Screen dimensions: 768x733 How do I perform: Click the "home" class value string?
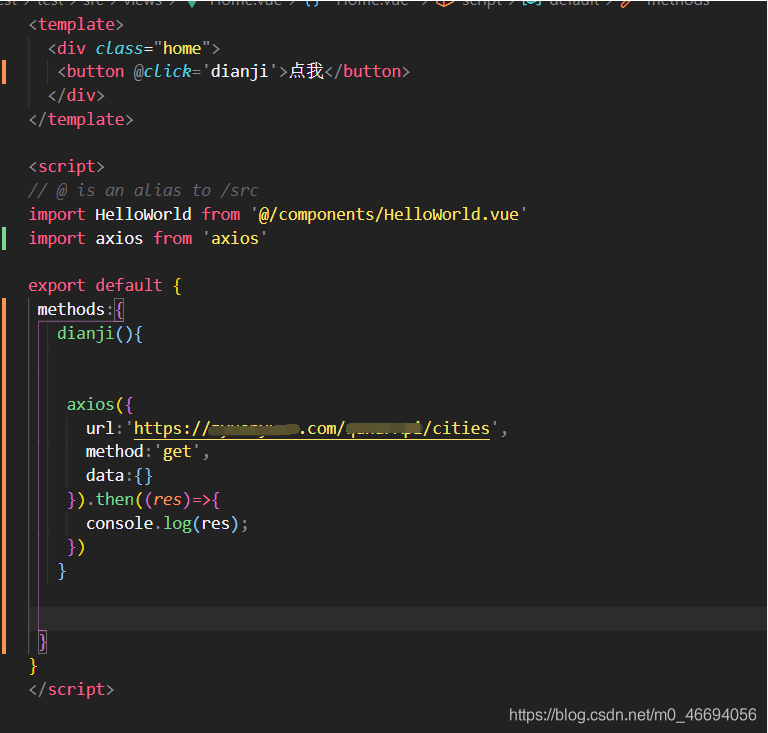(182, 48)
